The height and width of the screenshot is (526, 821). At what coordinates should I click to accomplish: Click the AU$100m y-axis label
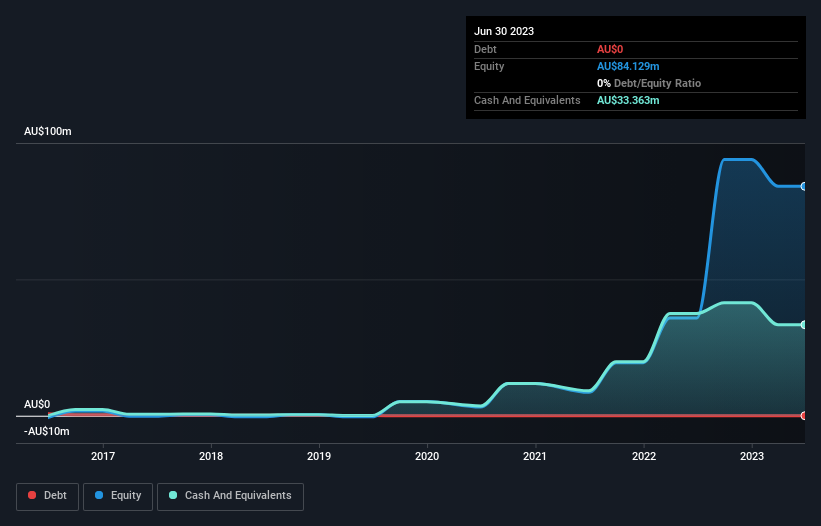[x=48, y=131]
